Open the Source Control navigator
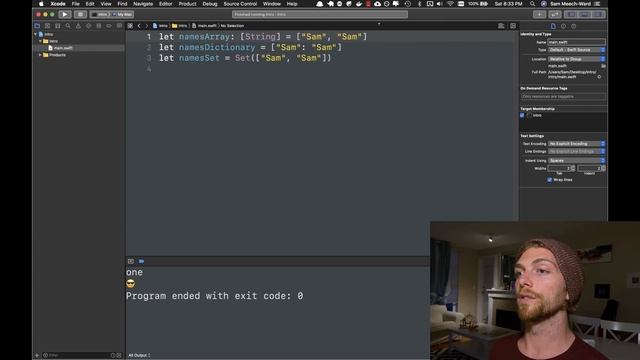Viewport: 640px width, 360px height. click(x=47, y=26)
